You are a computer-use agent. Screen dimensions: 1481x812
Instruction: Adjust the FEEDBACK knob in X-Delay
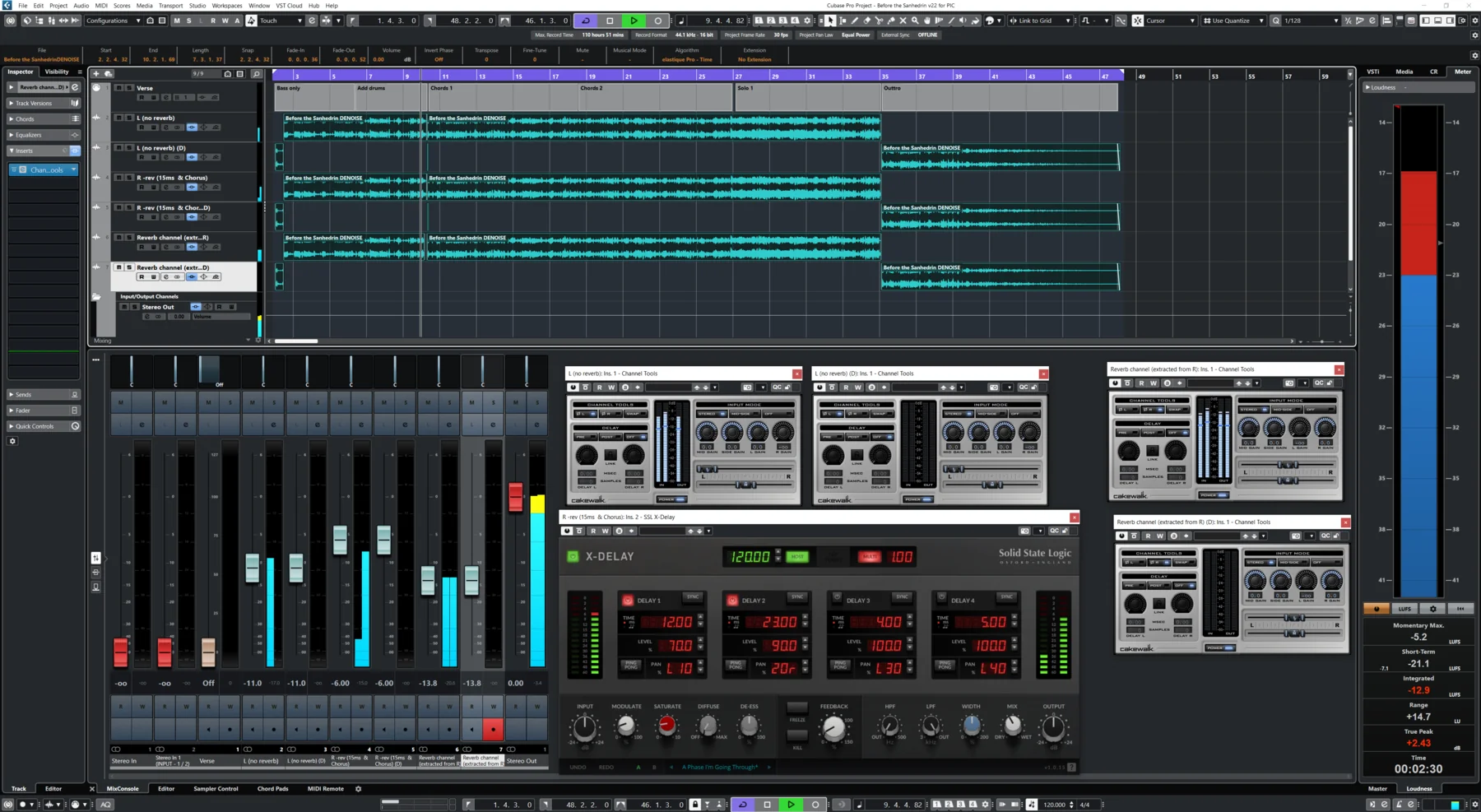coord(833,728)
